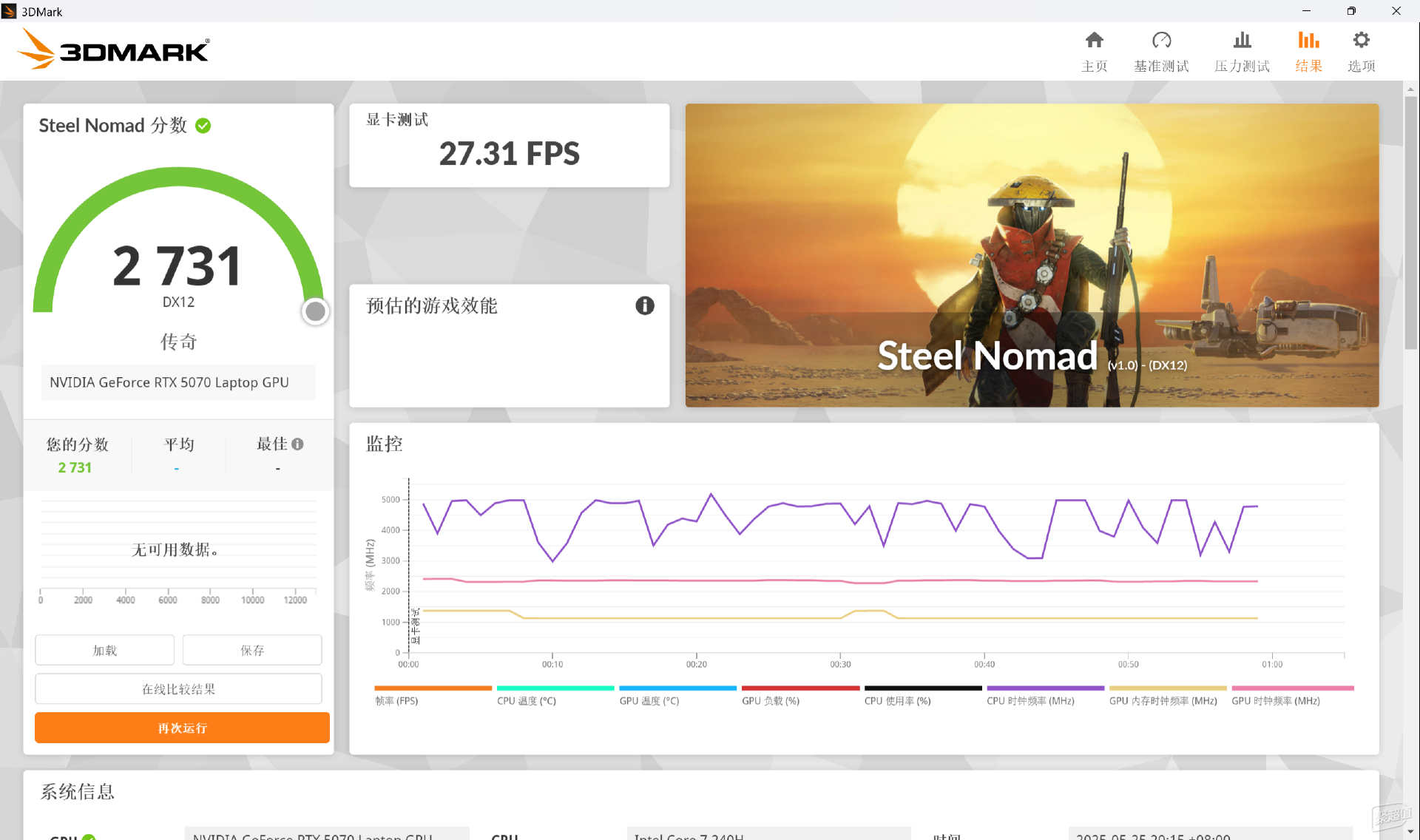1420x840 pixels.
Task: Click the score gauge gray end knob
Action: click(x=316, y=311)
